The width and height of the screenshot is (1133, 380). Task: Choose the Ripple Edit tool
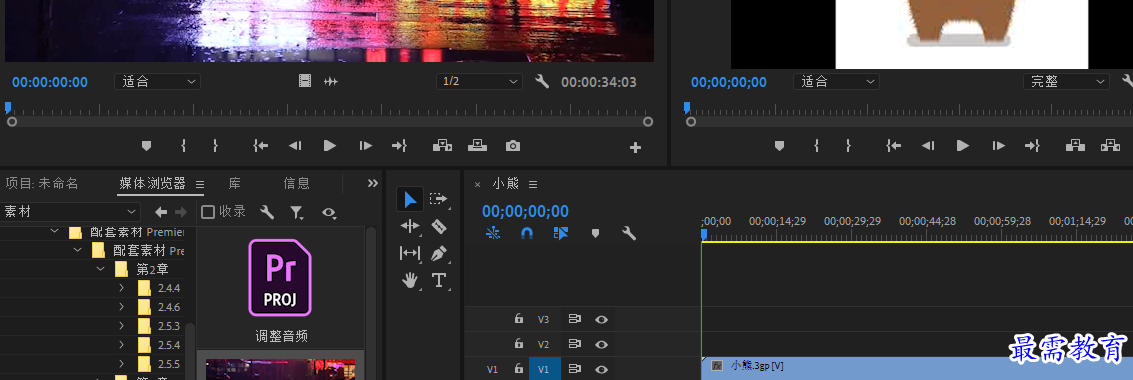(410, 226)
